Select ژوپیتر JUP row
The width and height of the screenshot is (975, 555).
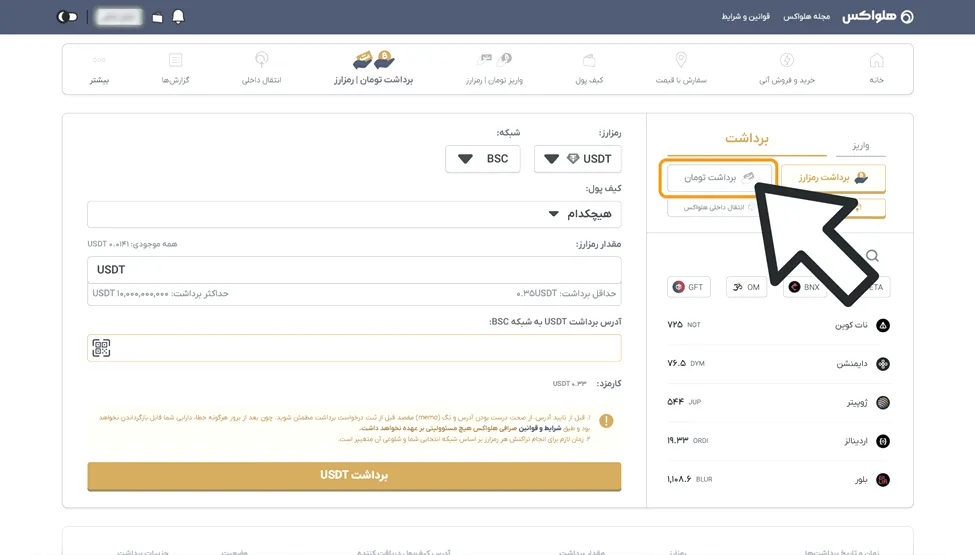[x=779, y=402]
